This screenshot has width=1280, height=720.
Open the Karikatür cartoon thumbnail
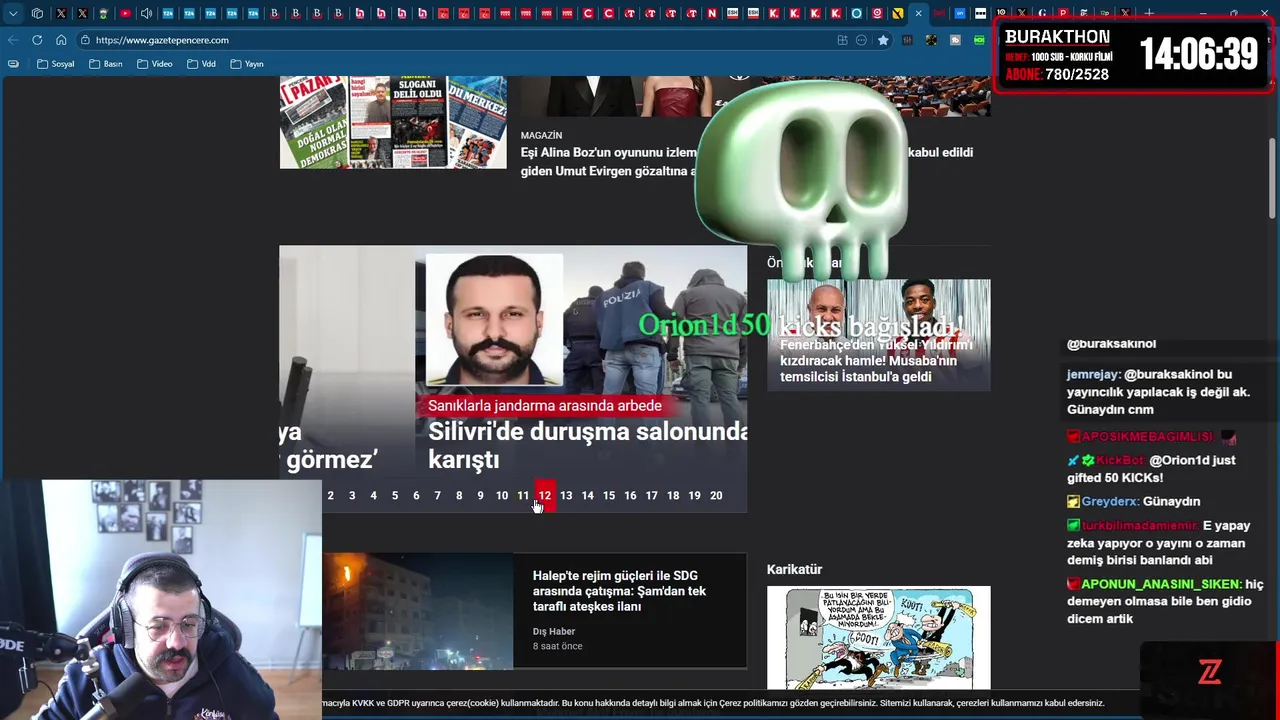tap(878, 638)
